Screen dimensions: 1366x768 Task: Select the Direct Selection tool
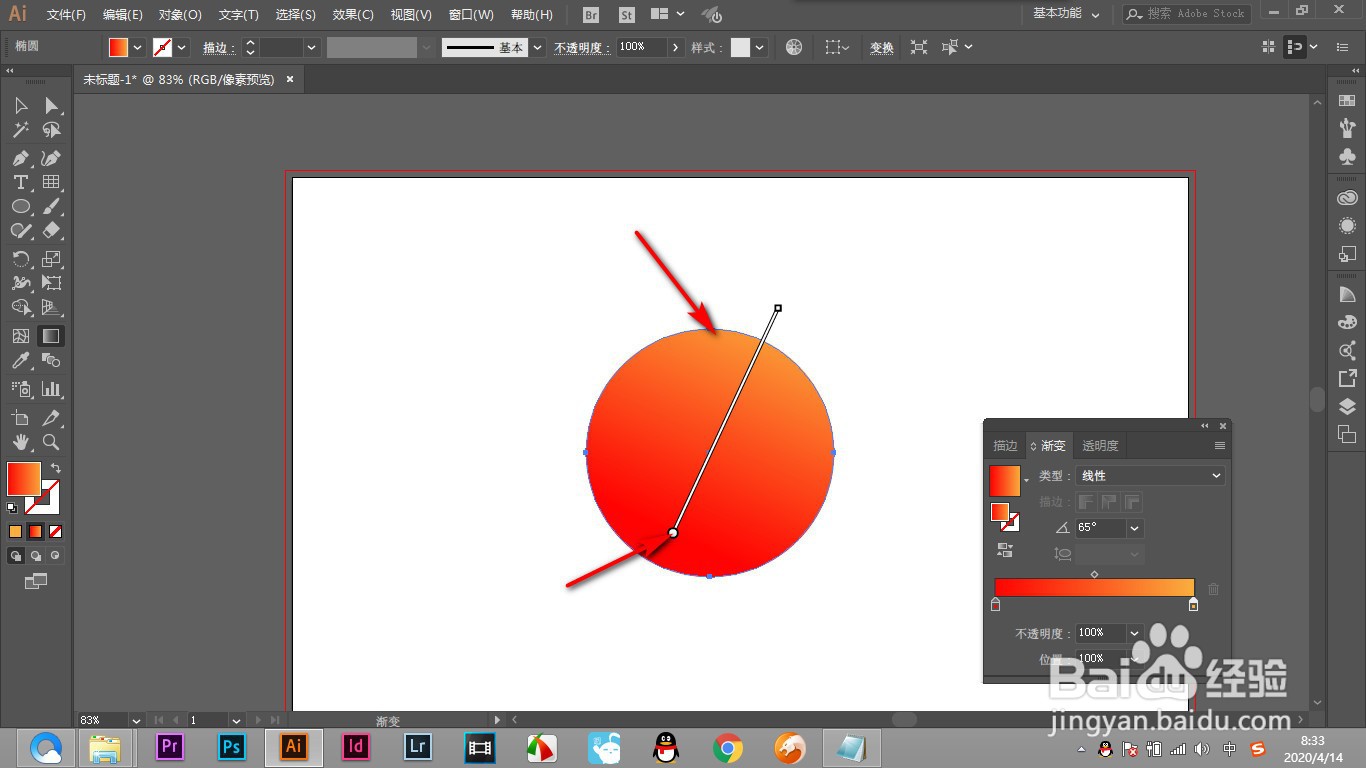[x=51, y=106]
